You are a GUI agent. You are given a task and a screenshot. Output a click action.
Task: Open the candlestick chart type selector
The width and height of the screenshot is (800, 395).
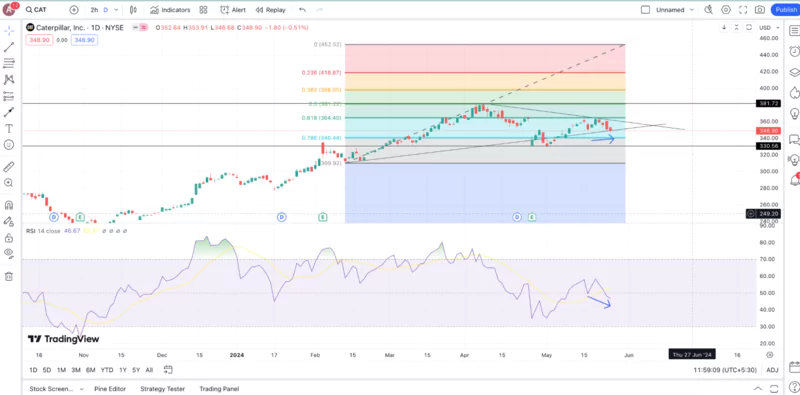click(133, 10)
